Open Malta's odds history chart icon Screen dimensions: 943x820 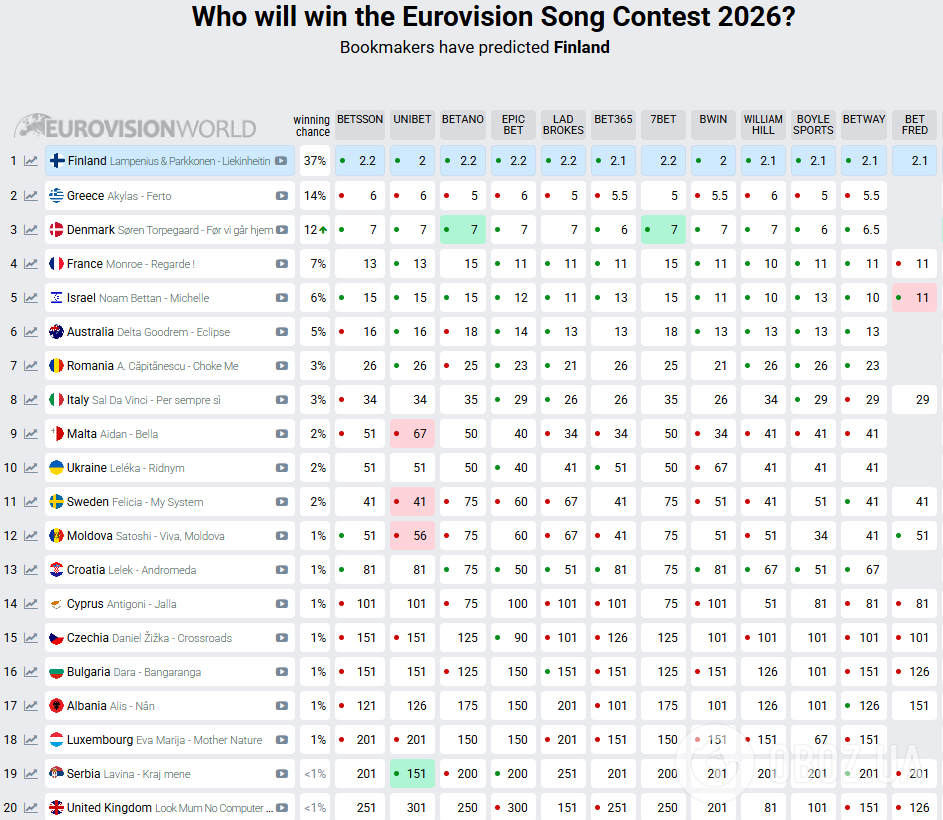[x=31, y=434]
